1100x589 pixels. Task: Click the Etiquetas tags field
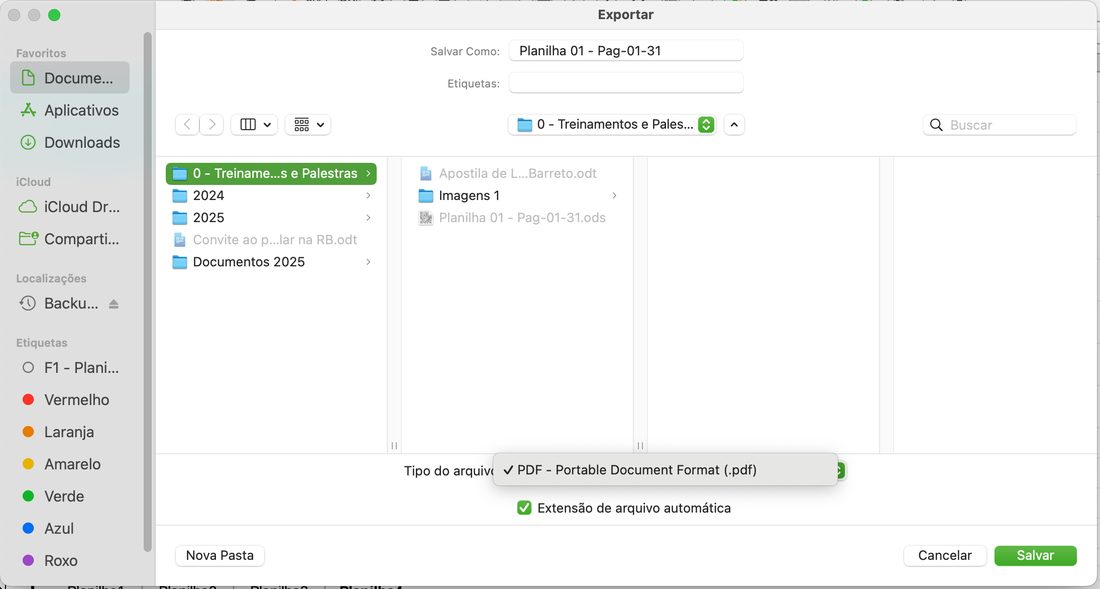click(x=626, y=83)
